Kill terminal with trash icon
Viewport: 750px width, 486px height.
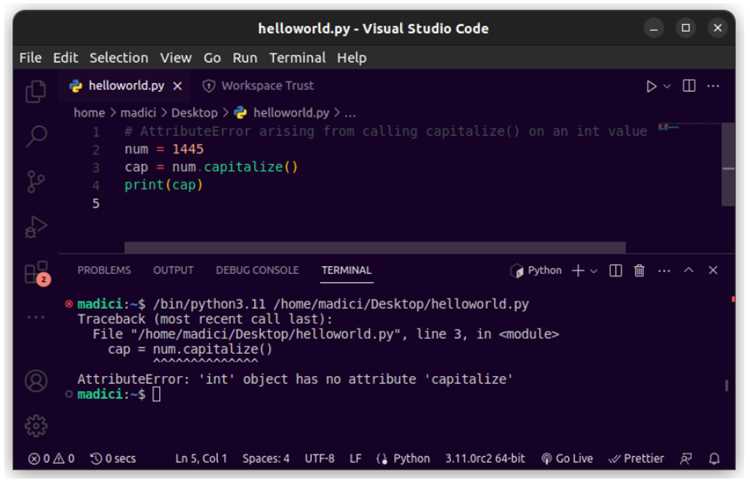point(639,271)
